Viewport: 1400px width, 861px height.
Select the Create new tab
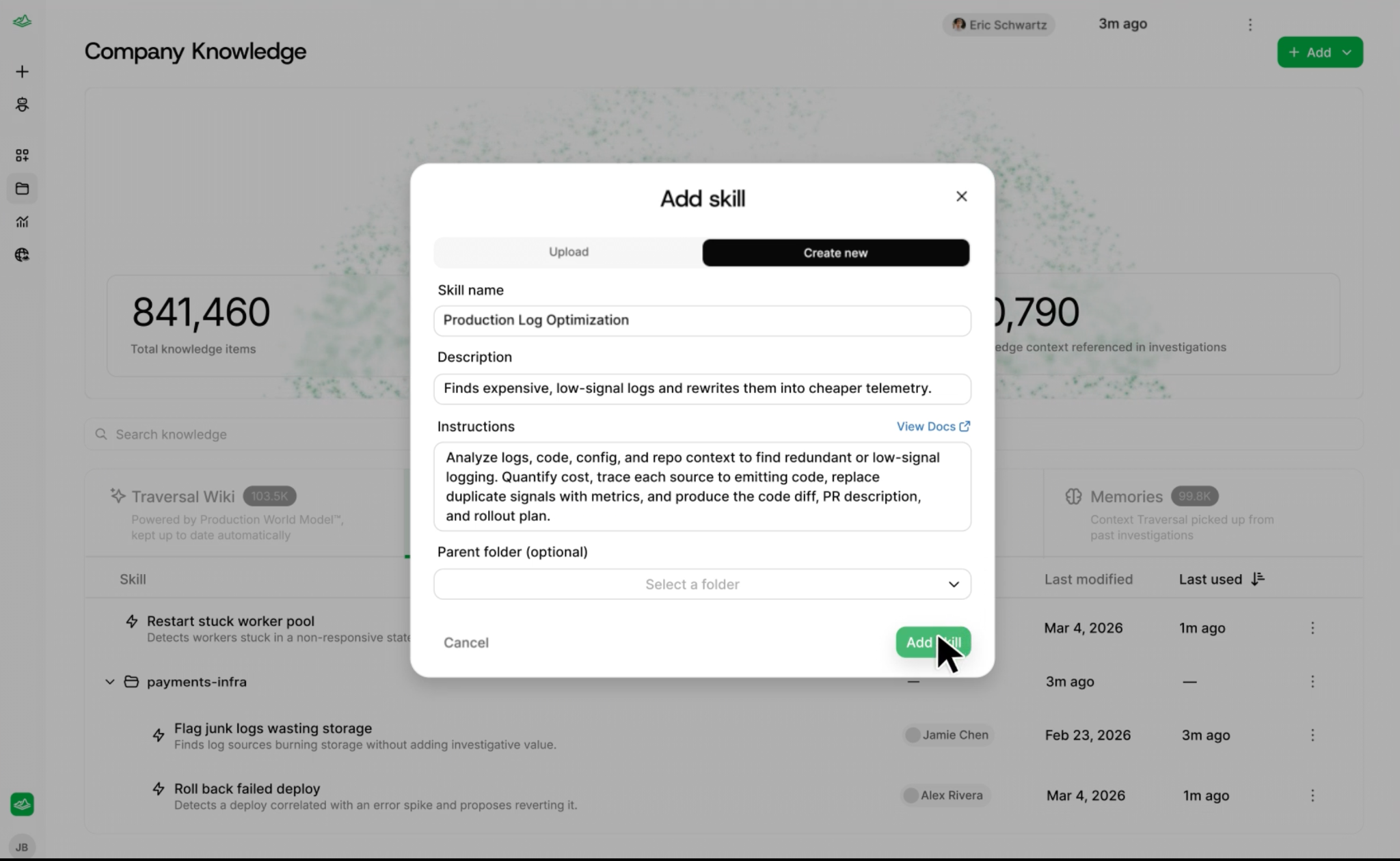(x=835, y=253)
